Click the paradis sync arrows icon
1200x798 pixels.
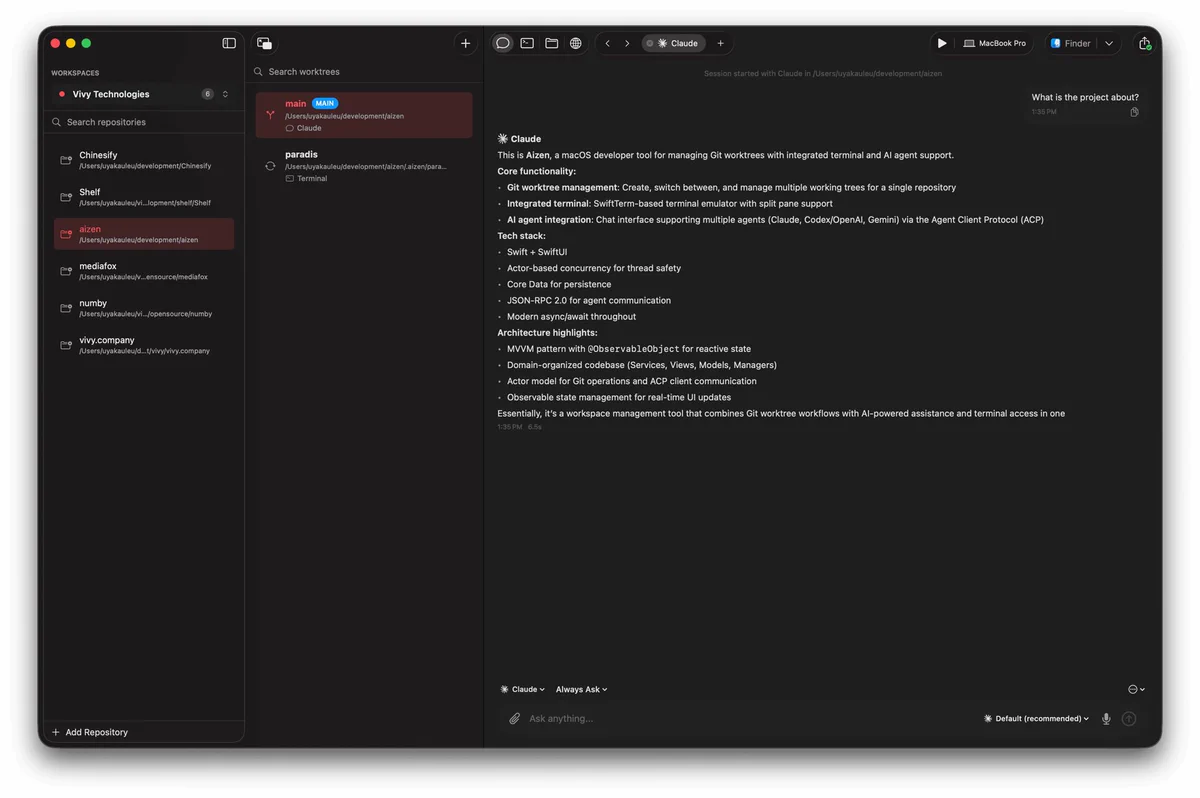pos(270,166)
